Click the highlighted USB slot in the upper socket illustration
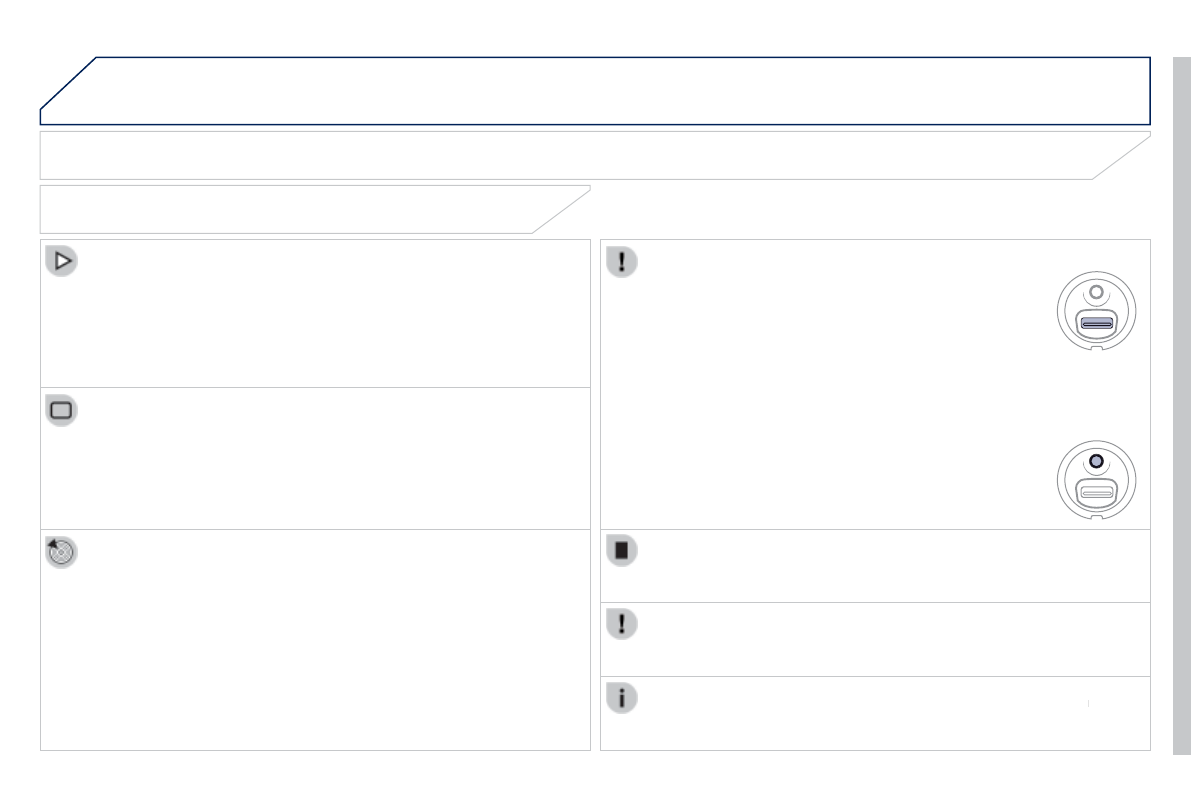 pyautogui.click(x=1096, y=323)
